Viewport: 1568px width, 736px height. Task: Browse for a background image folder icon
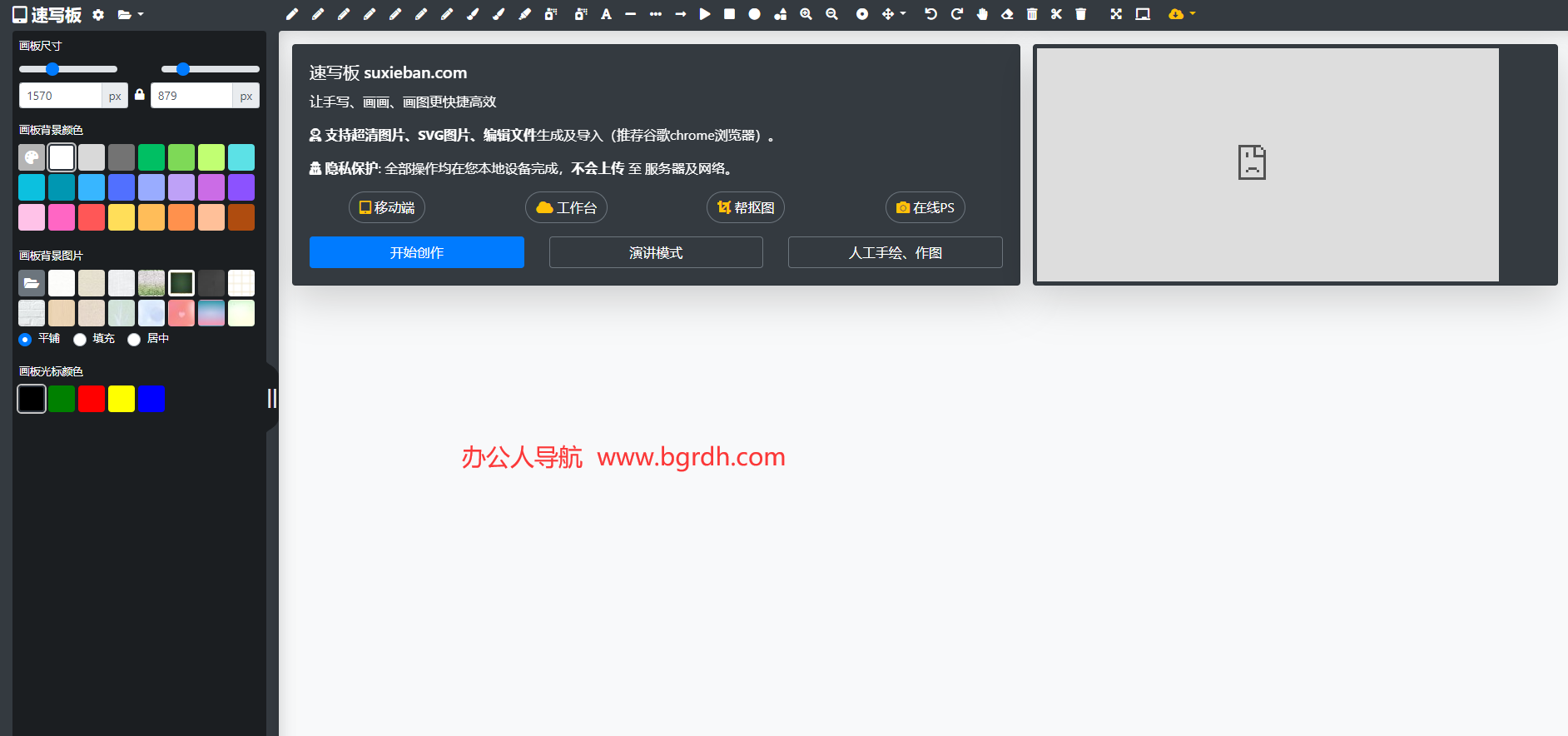pos(32,283)
